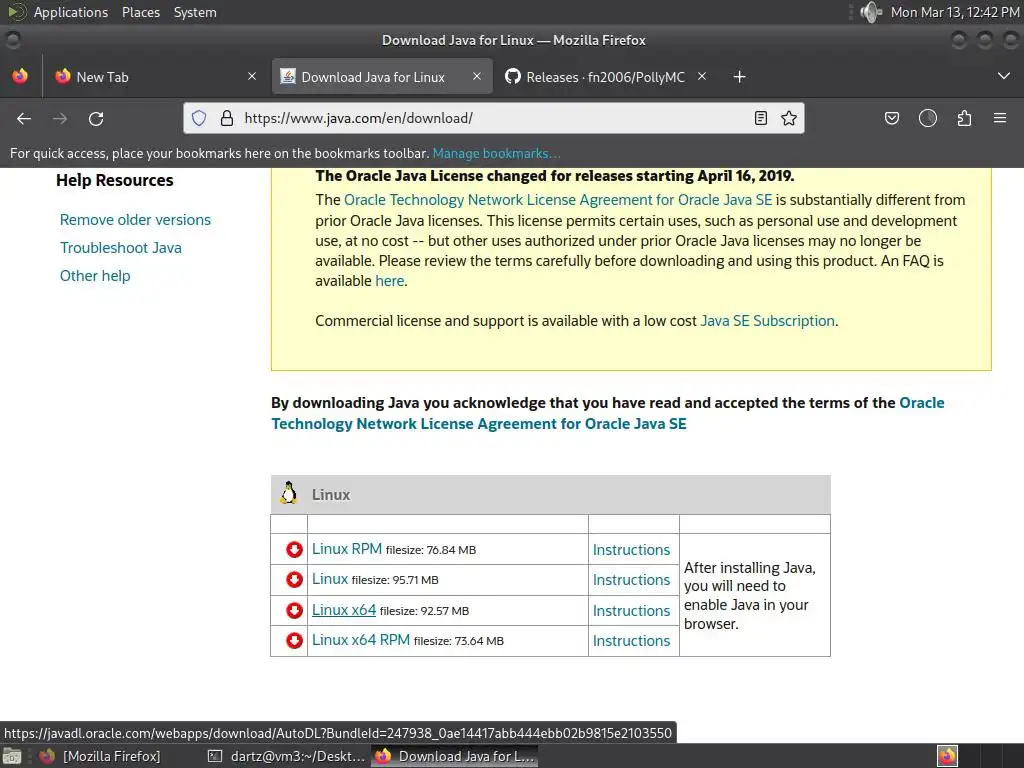The height and width of the screenshot is (768, 1024).
Task: Switch to dartz@vm3 terminal taskbar window
Action: pos(286,756)
